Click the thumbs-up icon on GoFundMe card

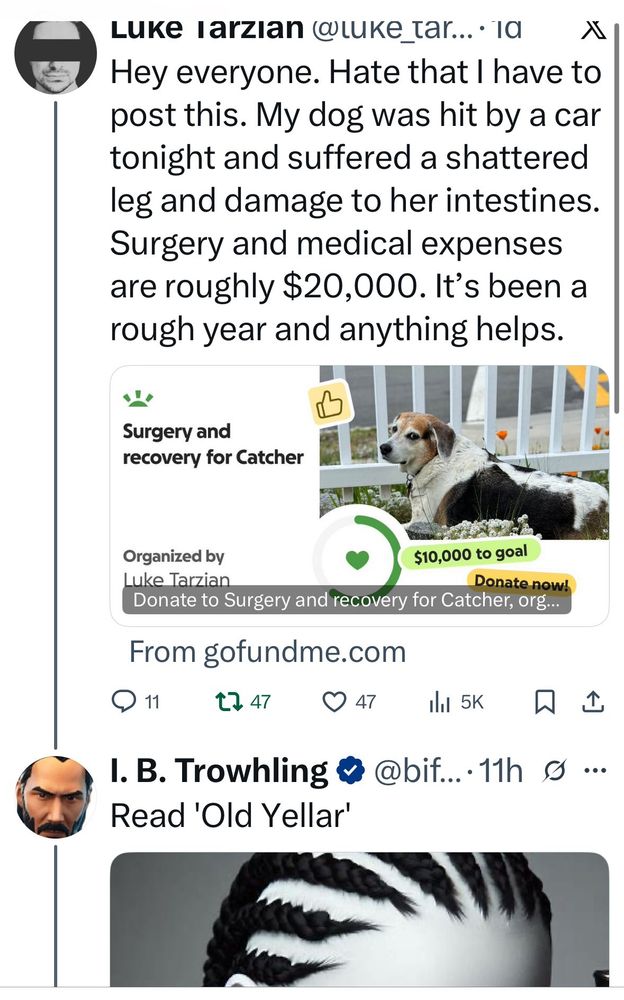coord(330,404)
